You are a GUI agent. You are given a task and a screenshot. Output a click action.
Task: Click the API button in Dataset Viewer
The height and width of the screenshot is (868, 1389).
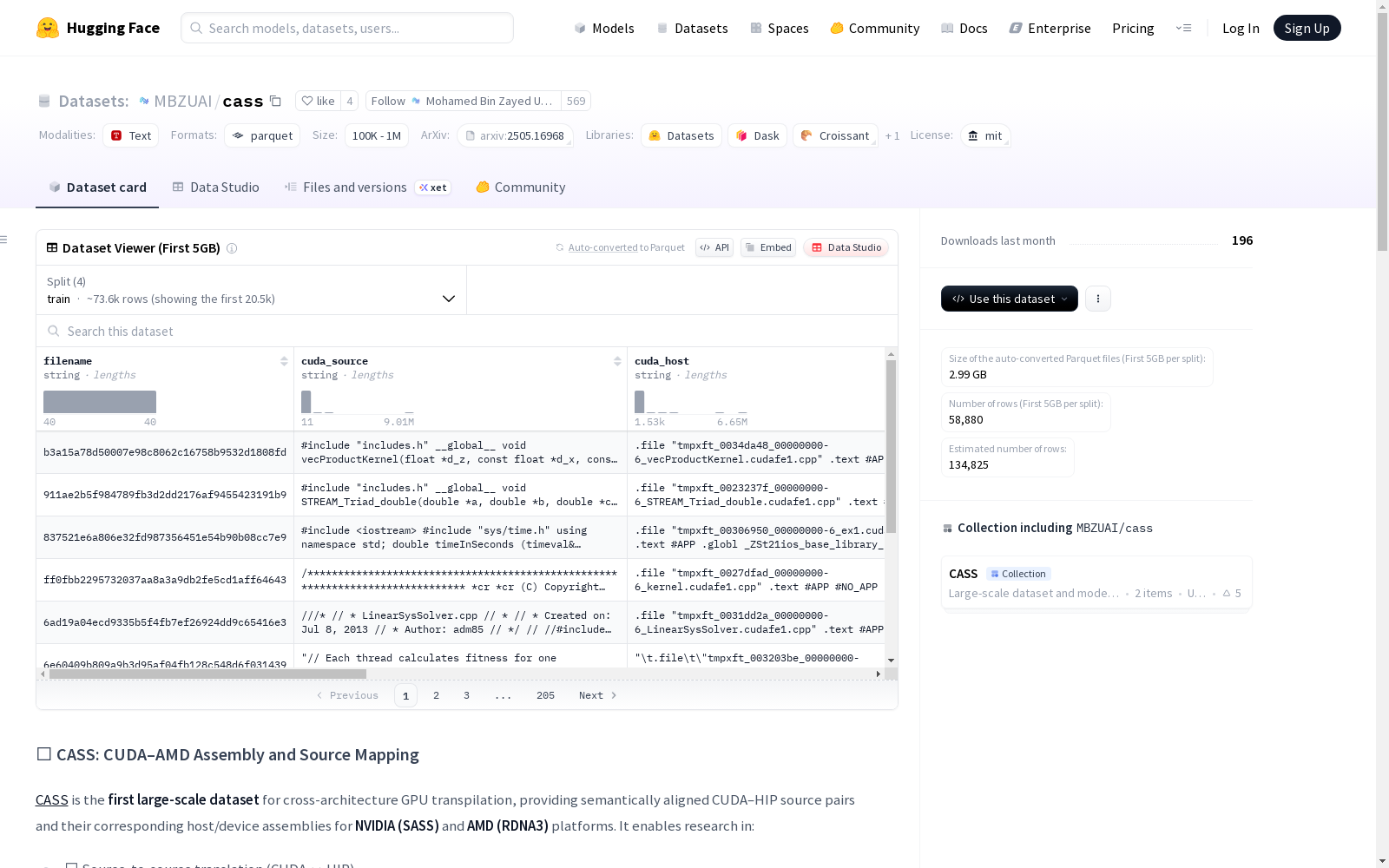714,247
